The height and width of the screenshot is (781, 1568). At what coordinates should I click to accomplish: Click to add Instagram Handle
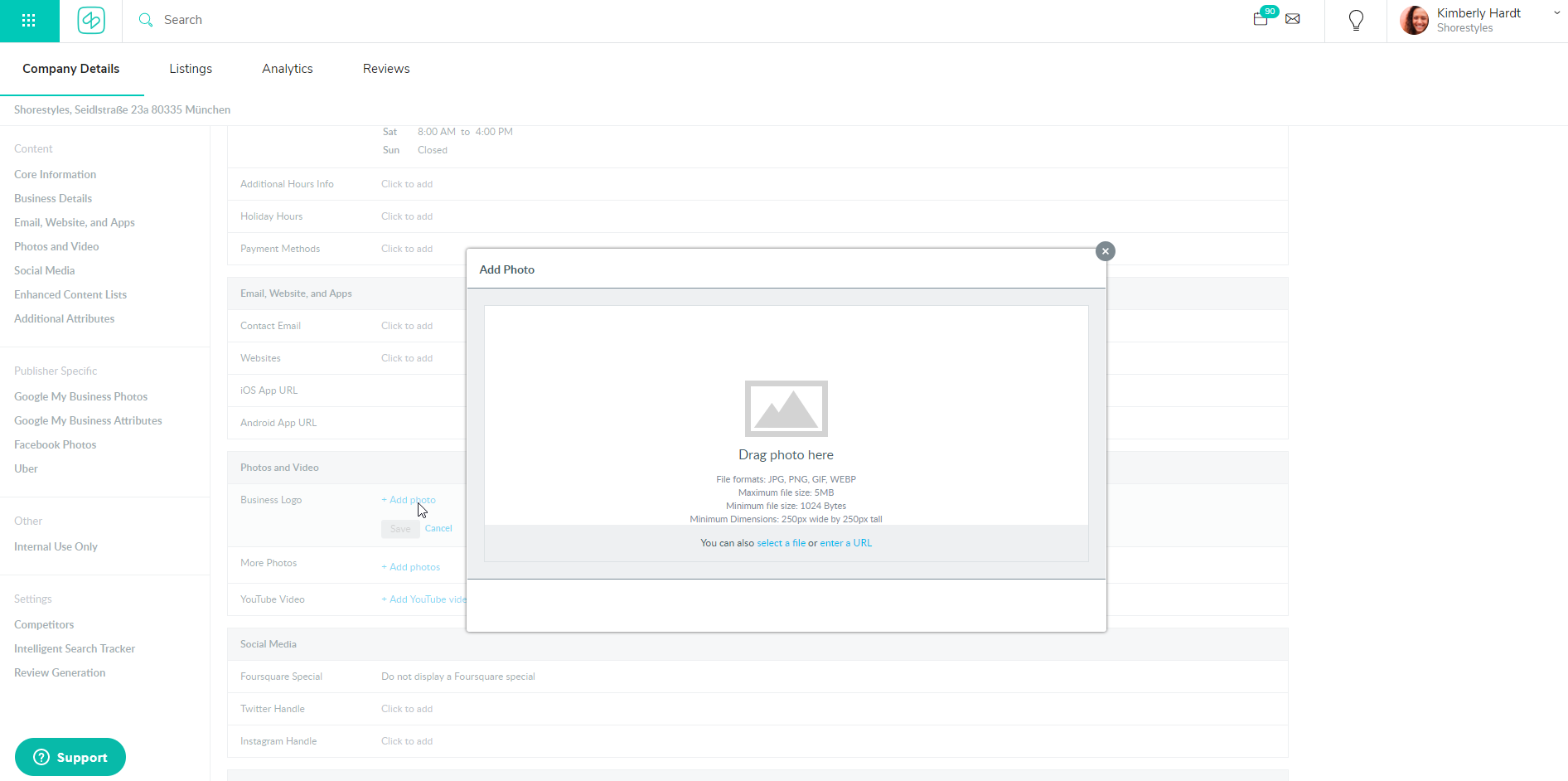coord(407,741)
